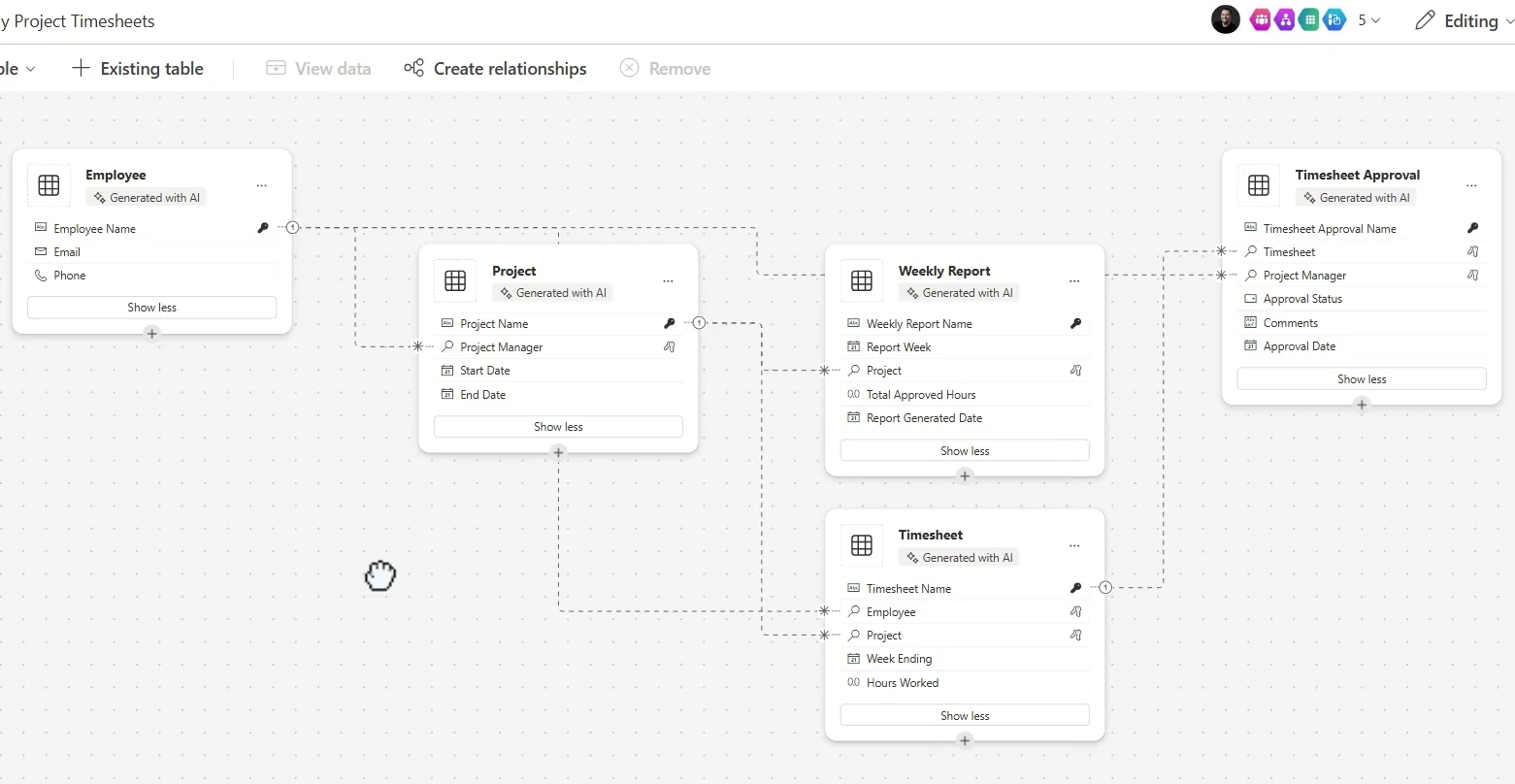Select the Approval Status column
The height and width of the screenshot is (784, 1515).
[x=1362, y=299]
